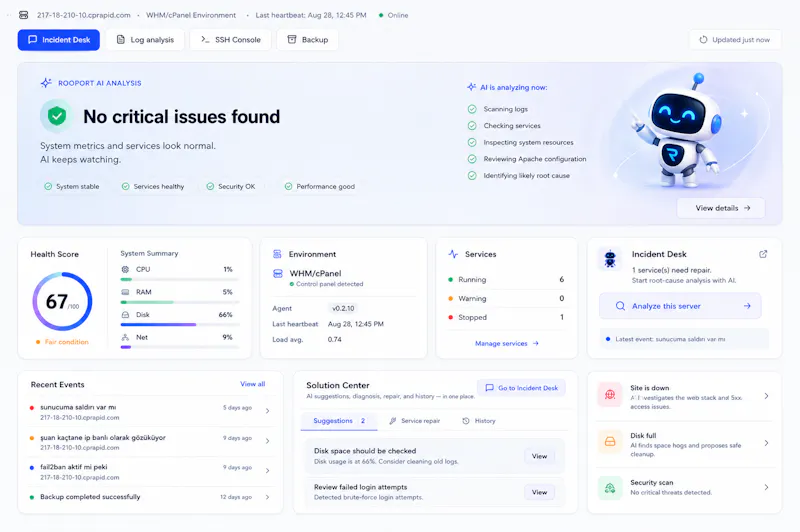Click the Online status indicator
800x532 pixels.
pyautogui.click(x=393, y=15)
